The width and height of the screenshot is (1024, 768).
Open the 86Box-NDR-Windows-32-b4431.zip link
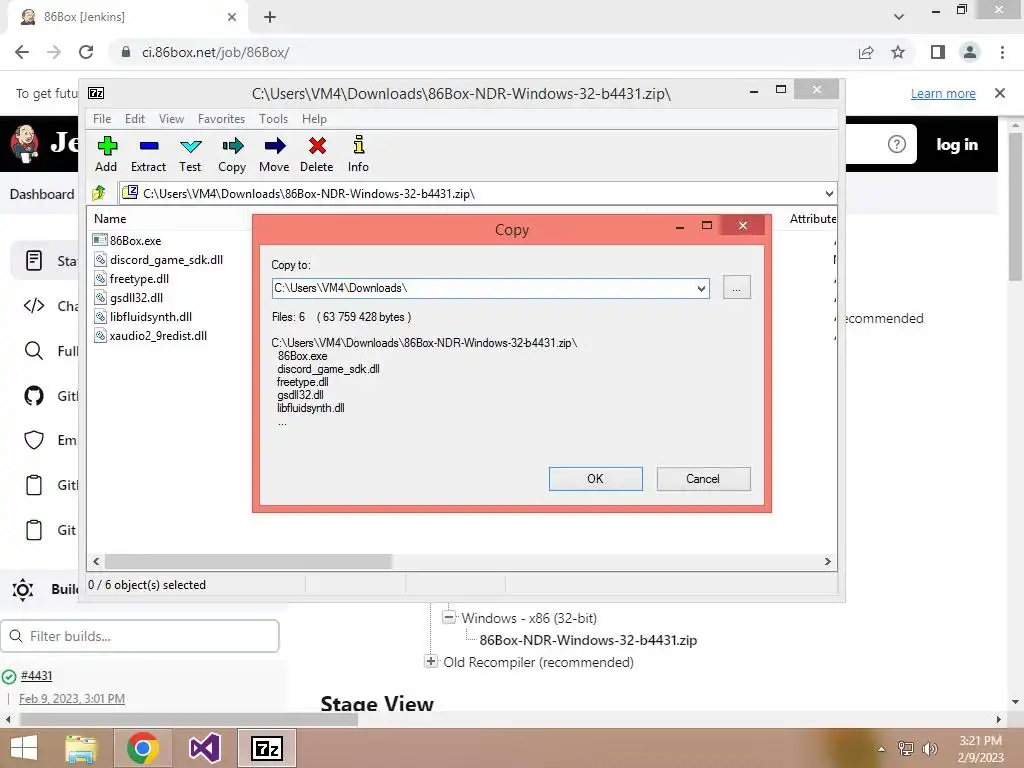[x=588, y=640]
